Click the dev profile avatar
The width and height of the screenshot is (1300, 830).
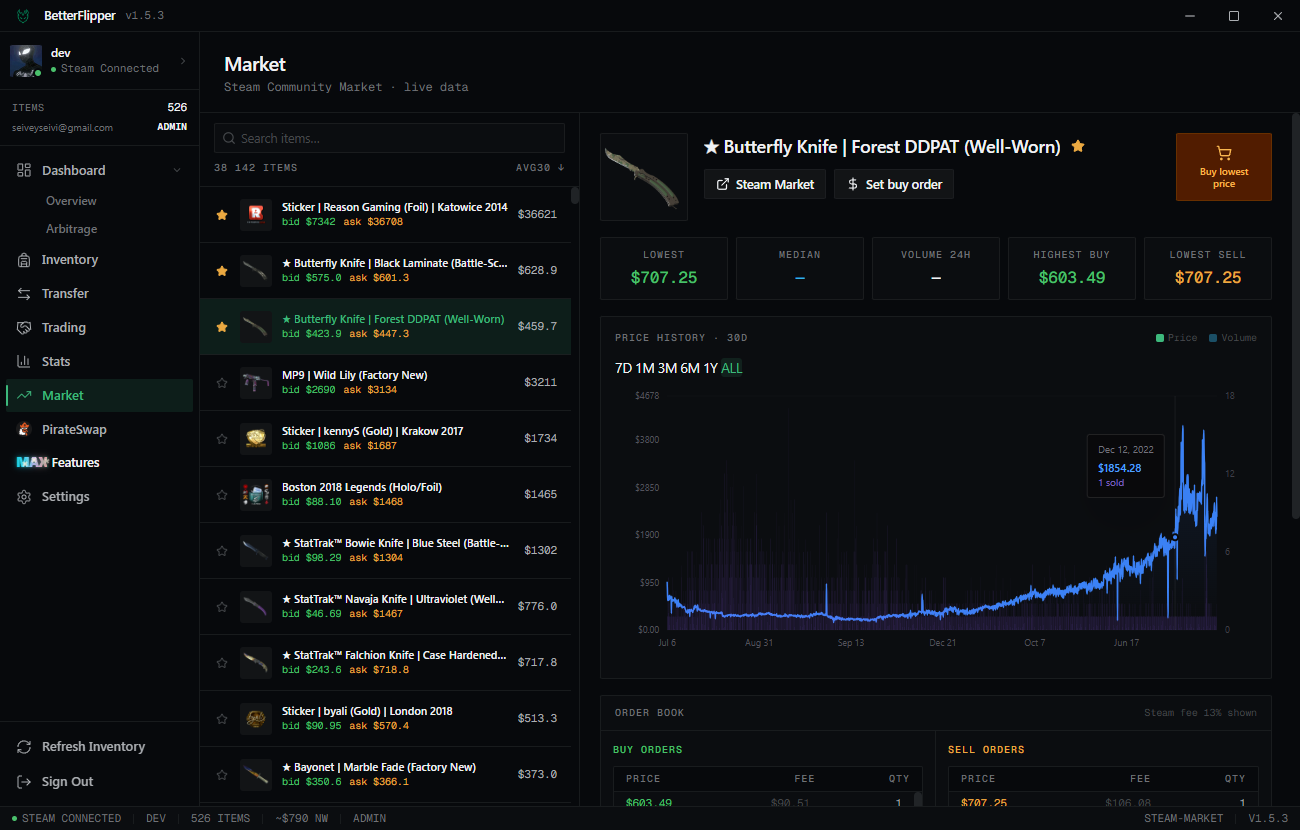[x=26, y=61]
